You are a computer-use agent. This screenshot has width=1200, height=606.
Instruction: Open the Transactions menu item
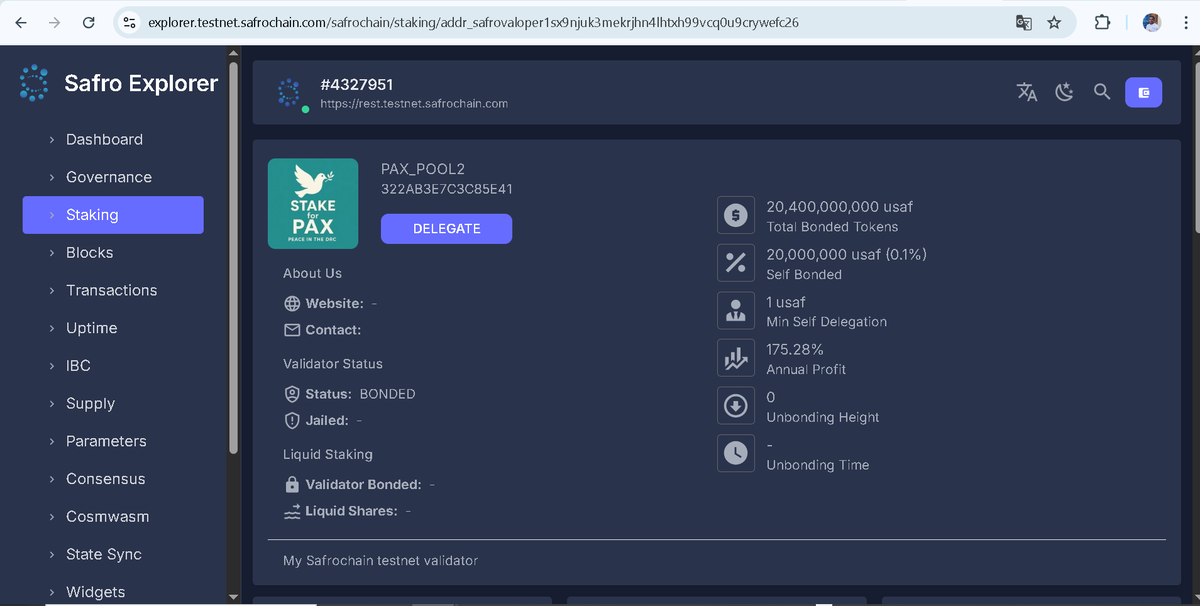tap(112, 290)
